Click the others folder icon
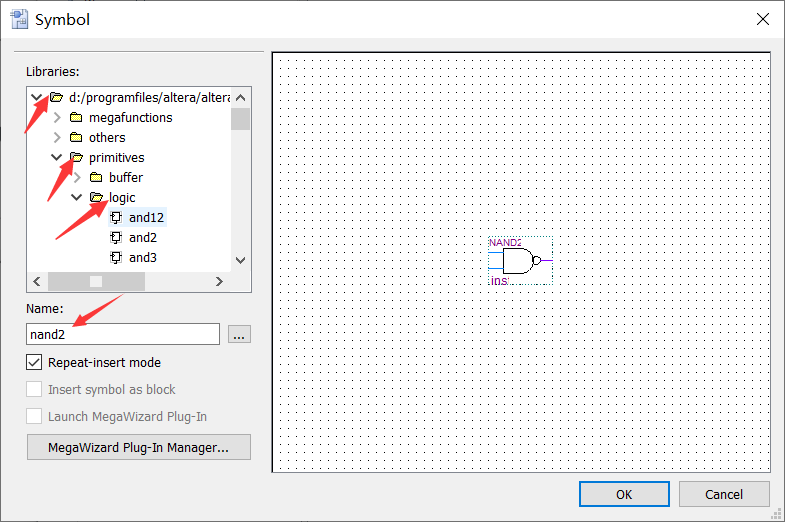 (x=76, y=137)
